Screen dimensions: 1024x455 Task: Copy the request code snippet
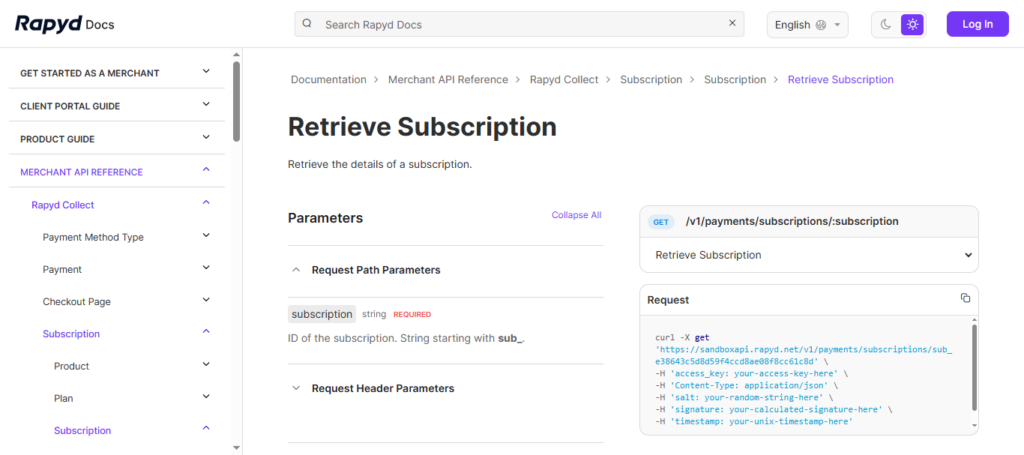965,298
